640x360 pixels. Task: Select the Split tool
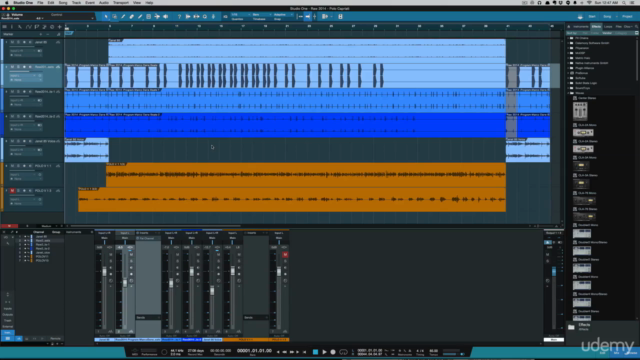point(123,17)
